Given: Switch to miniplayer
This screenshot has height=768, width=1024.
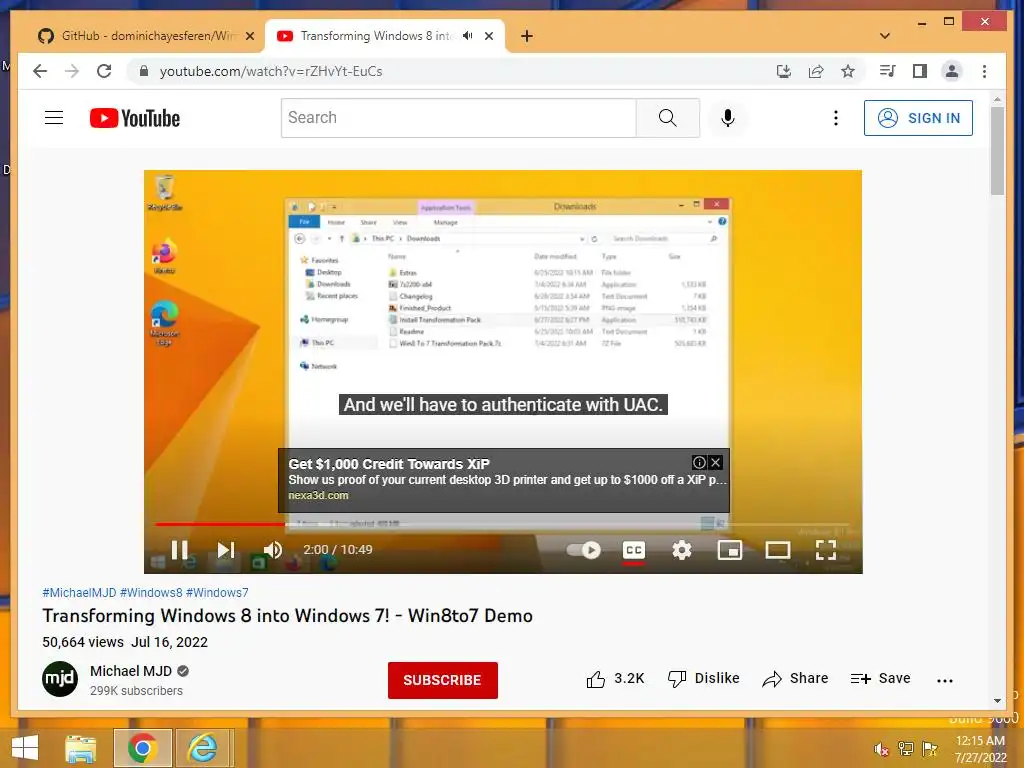Looking at the screenshot, I should tap(729, 550).
